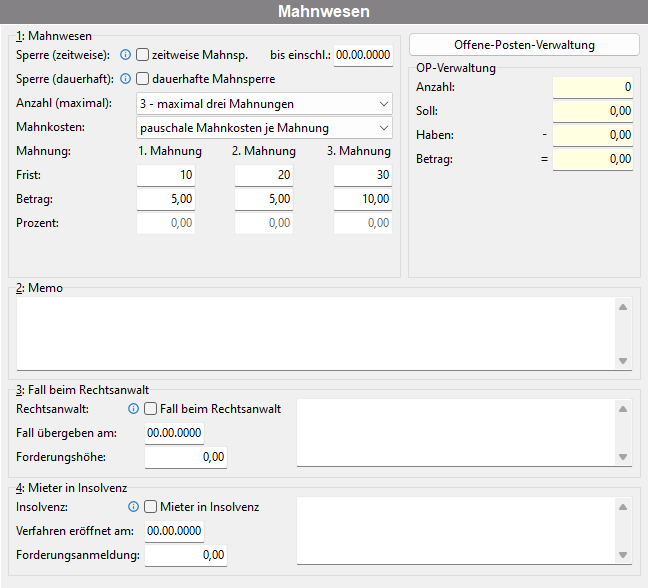Click scroll-down arrow in Insolvenz notes box
Screen dimensions: 648x588
(x=623, y=555)
